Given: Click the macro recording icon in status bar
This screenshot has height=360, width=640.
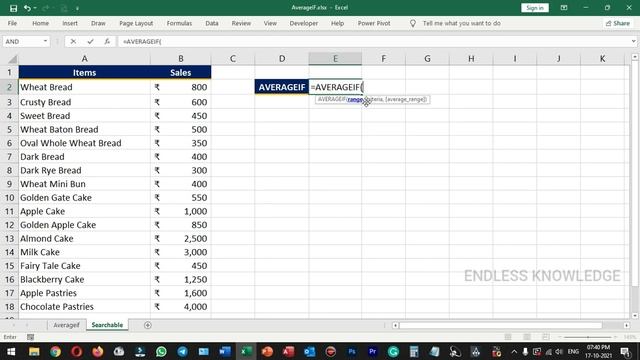Looking at the screenshot, I should (31, 337).
